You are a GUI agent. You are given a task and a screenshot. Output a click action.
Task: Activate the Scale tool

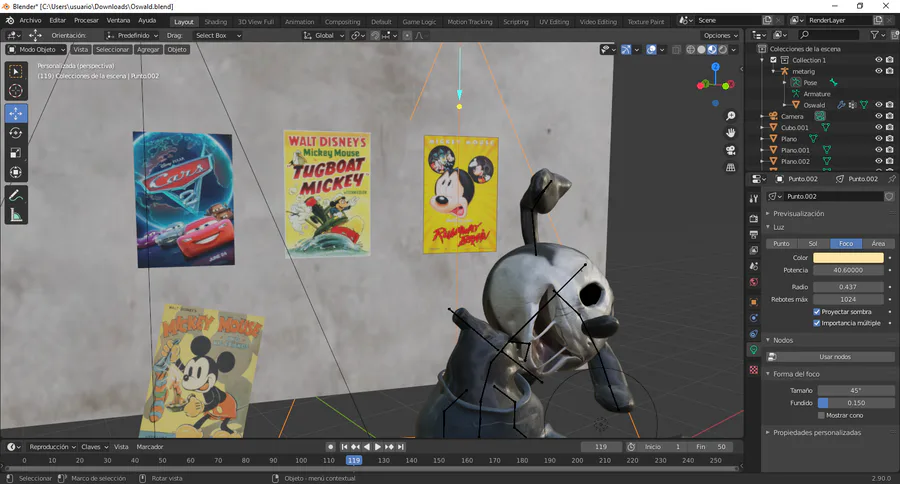point(16,153)
